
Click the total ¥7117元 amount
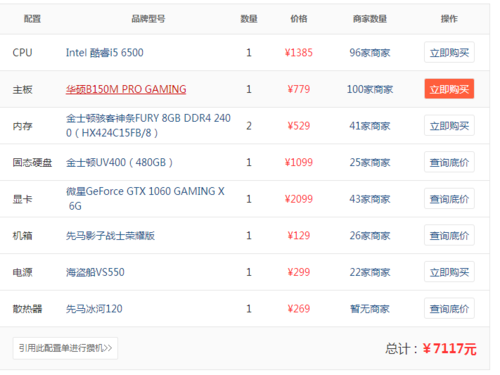tap(450, 349)
